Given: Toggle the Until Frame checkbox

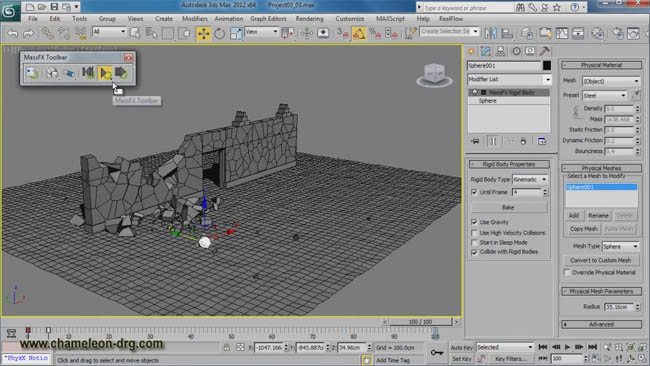Looking at the screenshot, I should pos(474,192).
